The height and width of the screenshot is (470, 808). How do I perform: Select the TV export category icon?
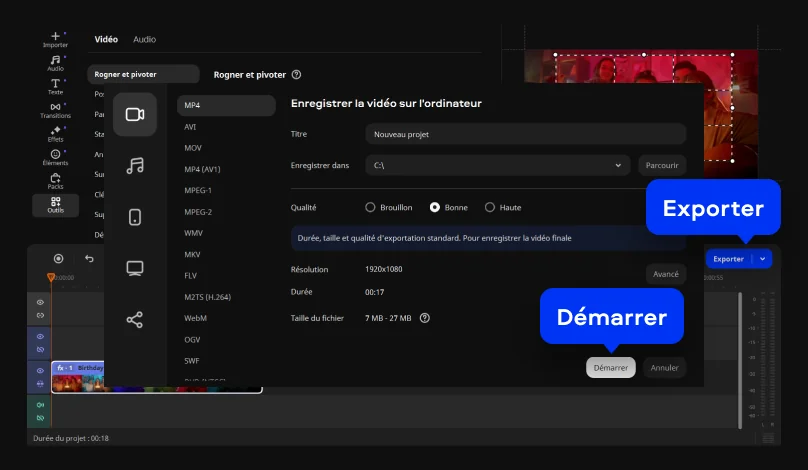click(x=135, y=268)
